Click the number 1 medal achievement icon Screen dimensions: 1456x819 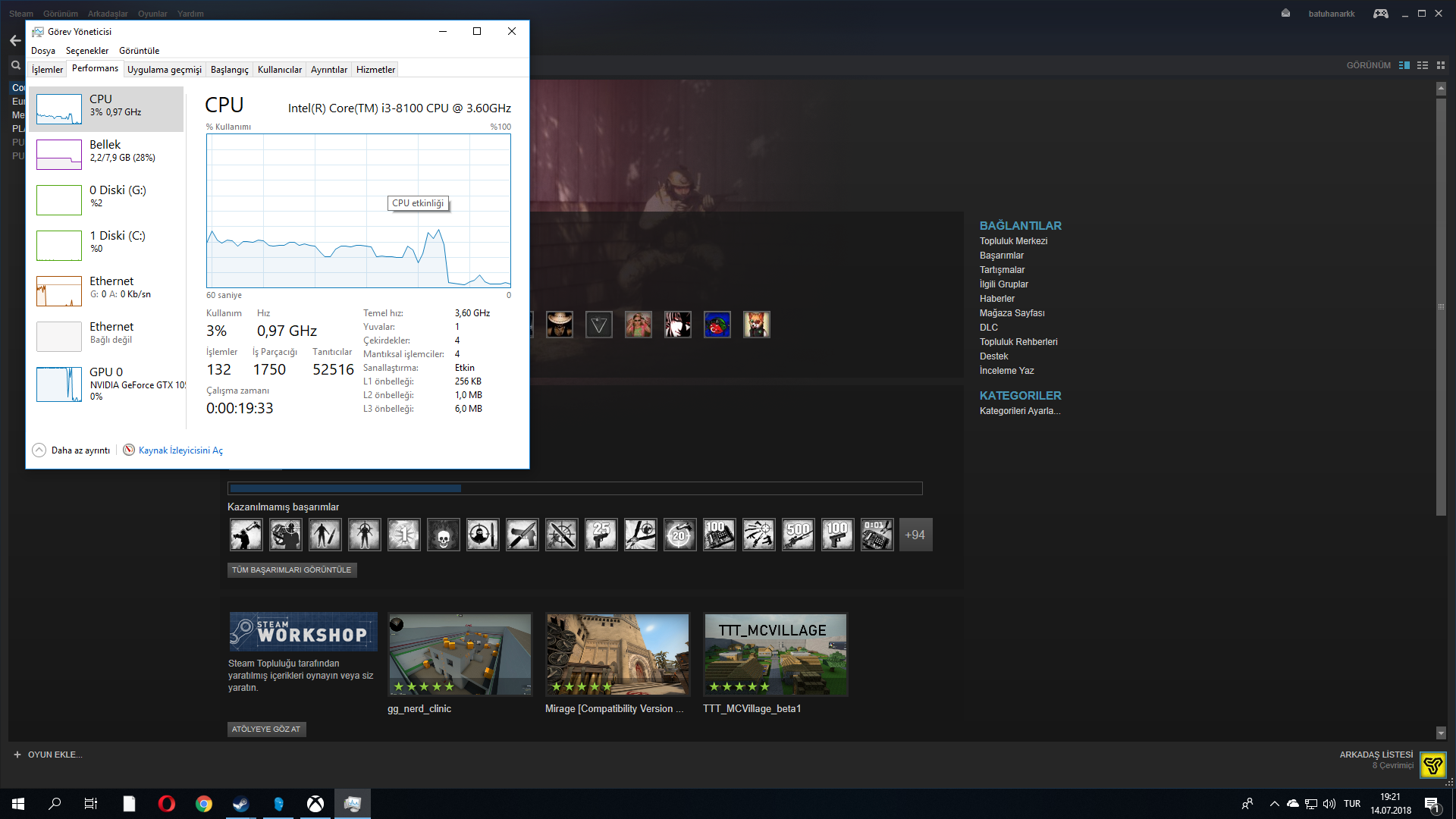click(x=404, y=535)
